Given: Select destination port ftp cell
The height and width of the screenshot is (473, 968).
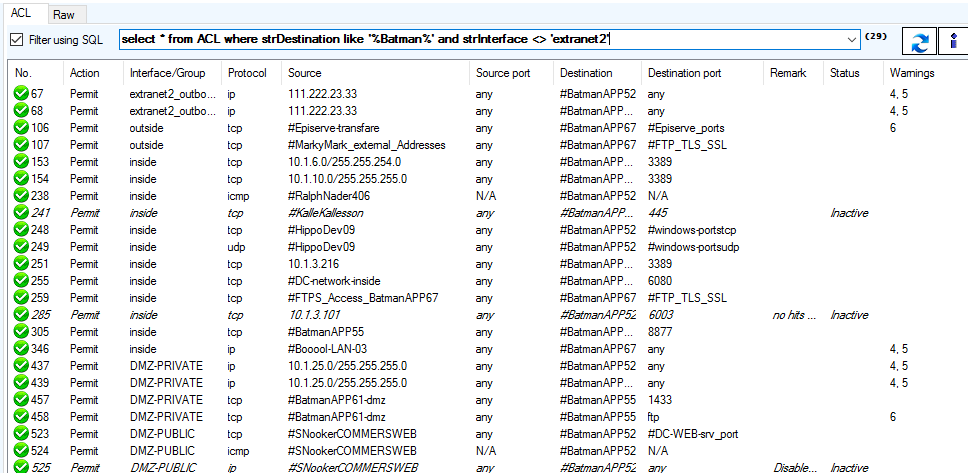Looking at the screenshot, I should coord(653,417).
